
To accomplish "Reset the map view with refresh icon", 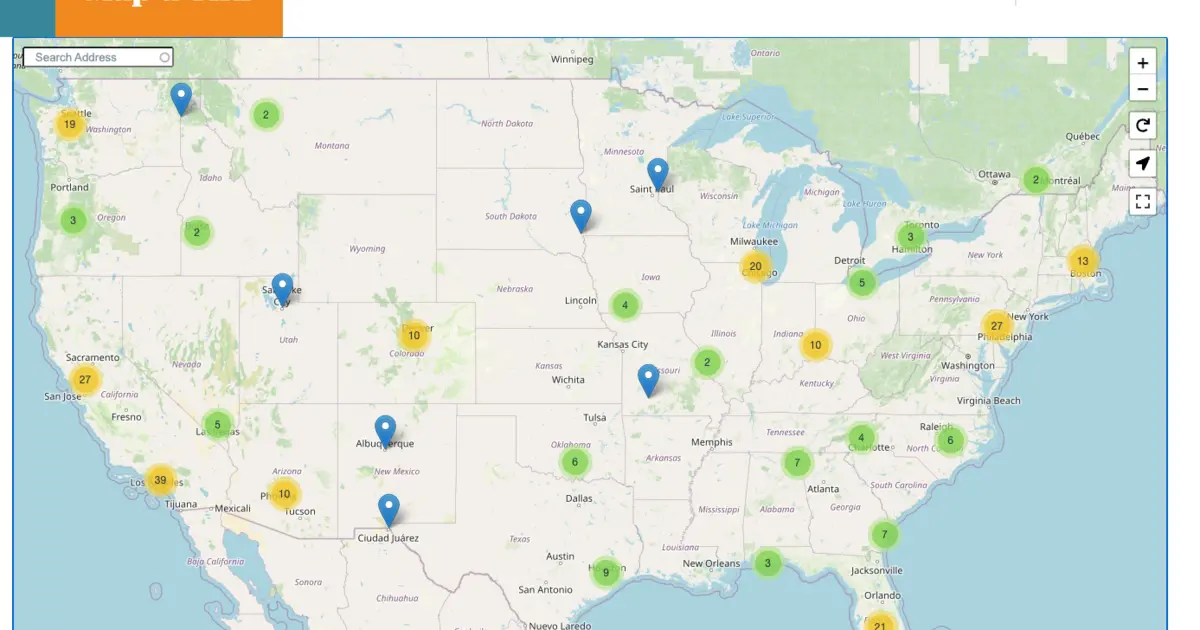I will (x=1143, y=125).
